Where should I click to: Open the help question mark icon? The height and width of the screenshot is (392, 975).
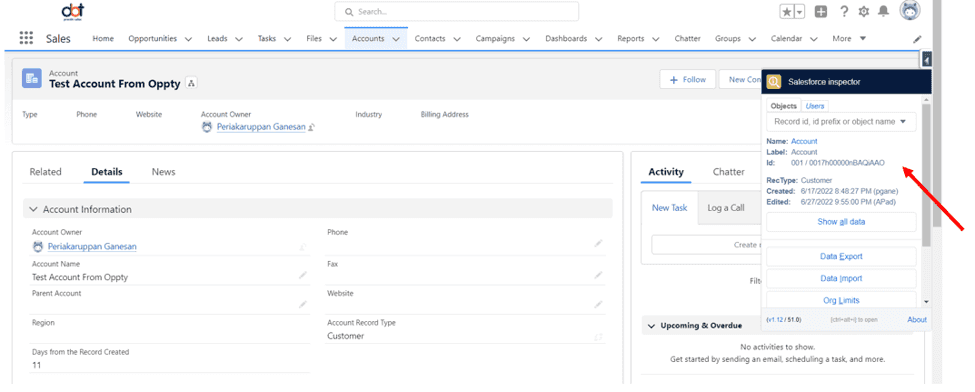coord(844,11)
